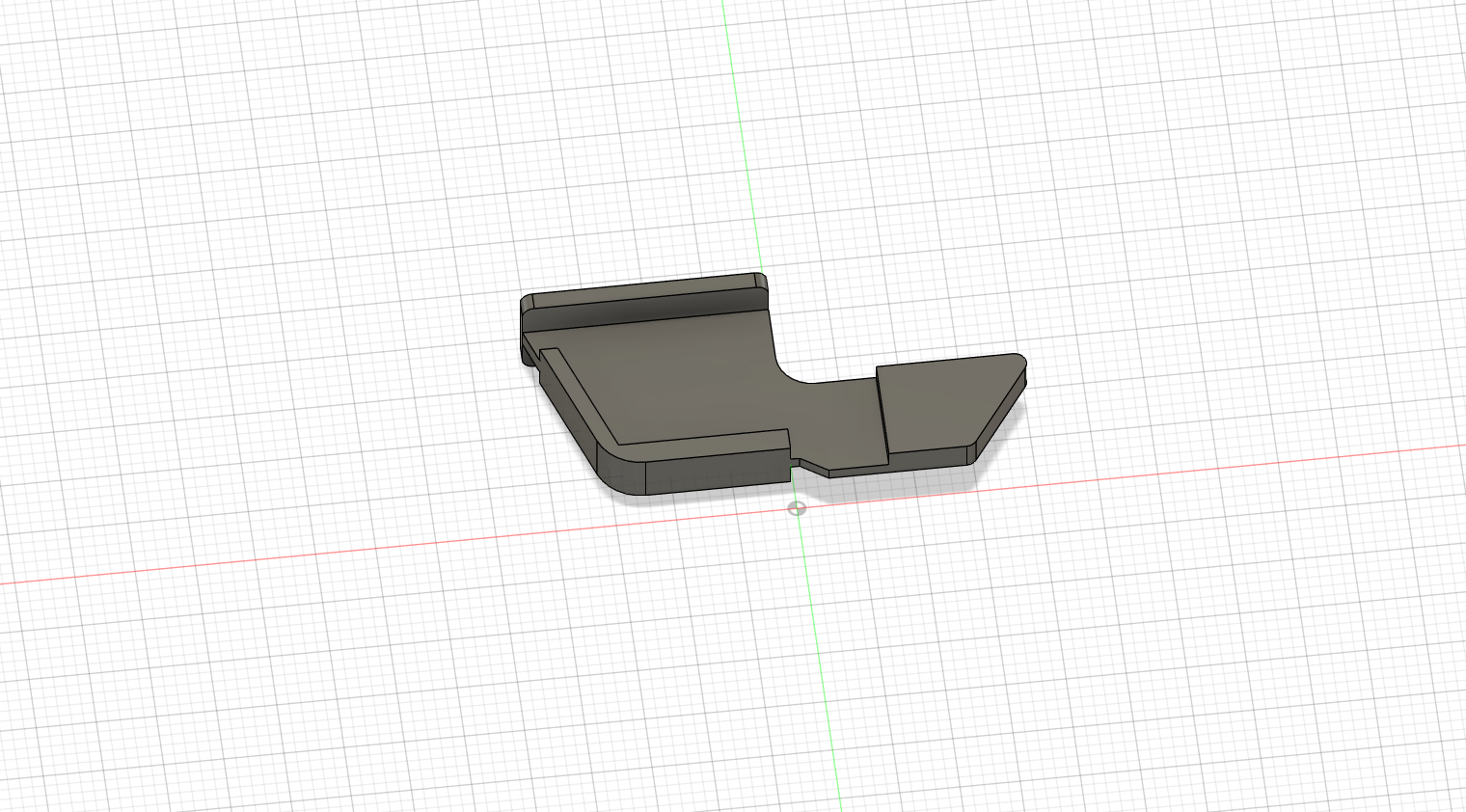
Task: Click the green Y axis line above model
Action: pos(741,135)
